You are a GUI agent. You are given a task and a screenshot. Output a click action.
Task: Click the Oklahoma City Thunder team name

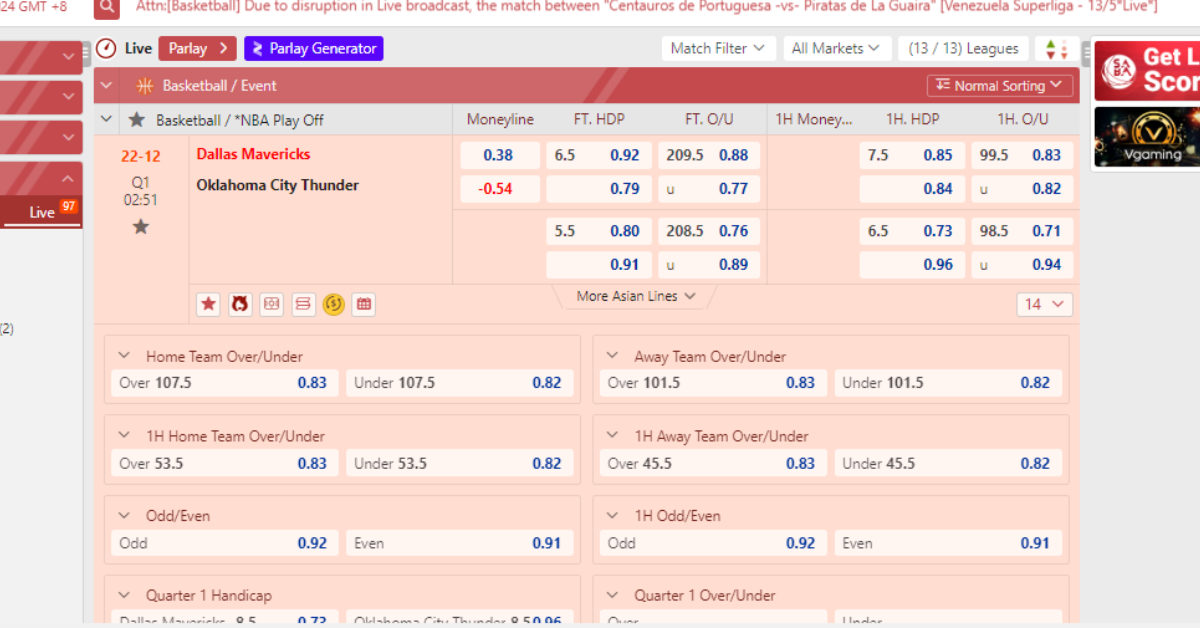click(277, 185)
